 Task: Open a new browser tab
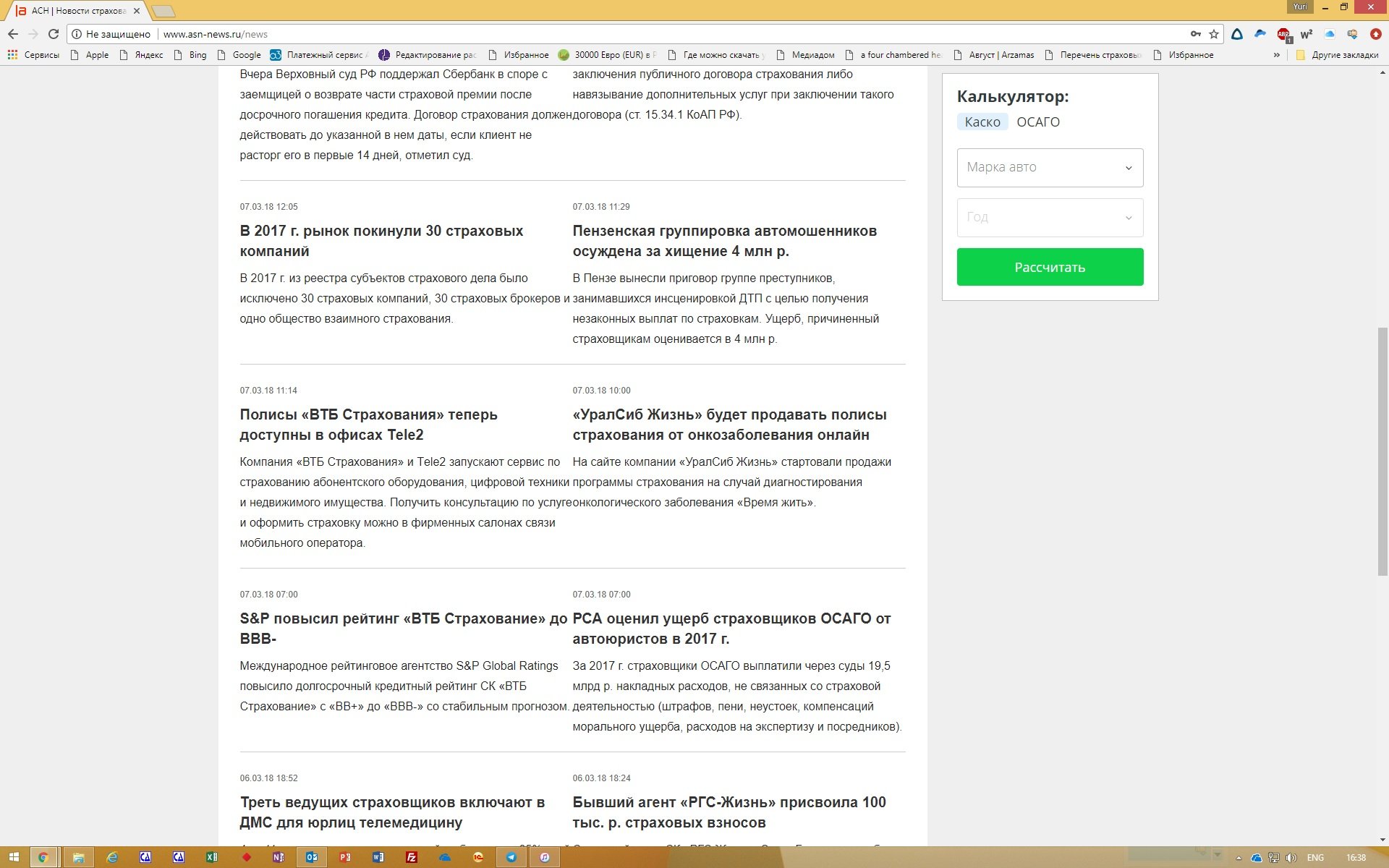164,11
